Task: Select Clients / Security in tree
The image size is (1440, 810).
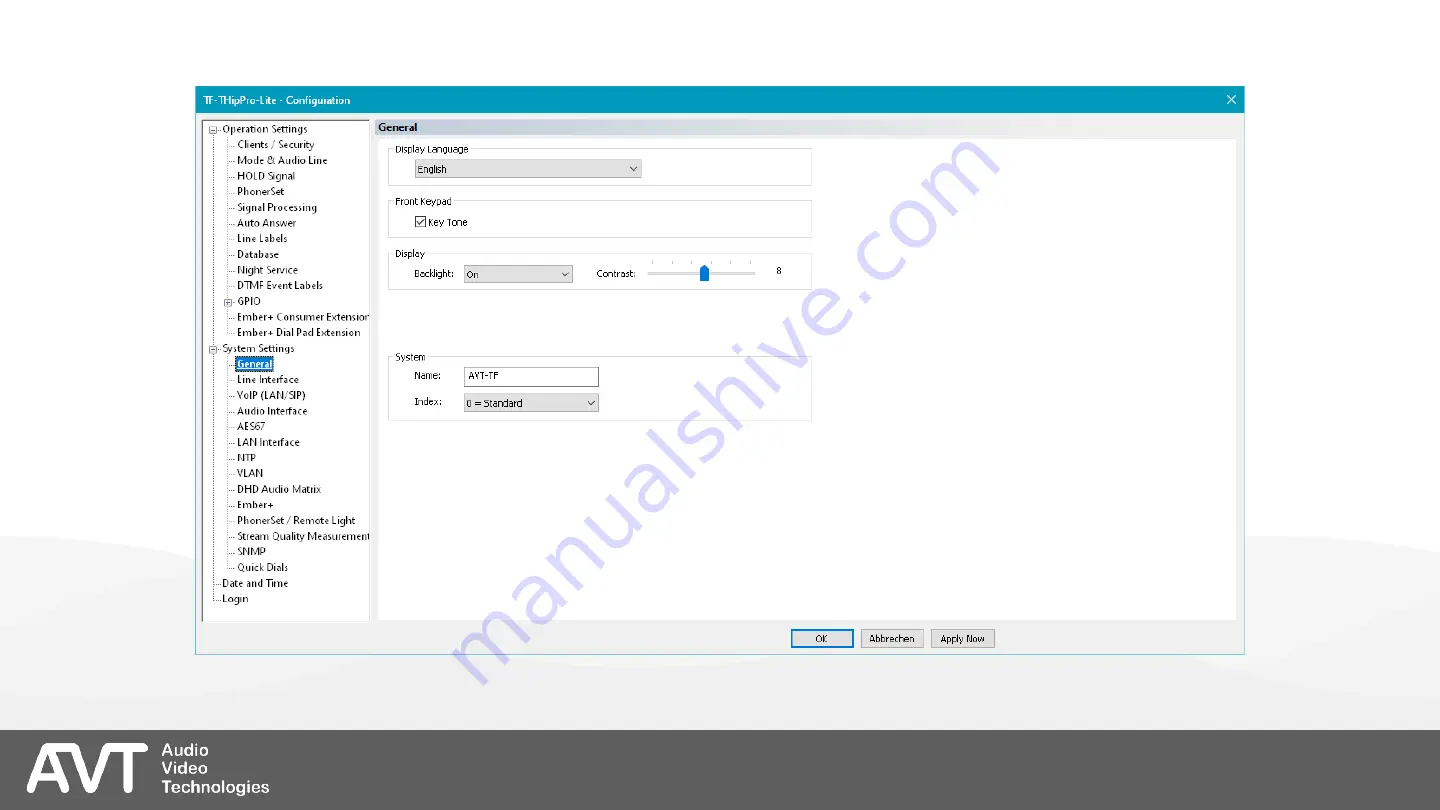Action: [x=275, y=145]
